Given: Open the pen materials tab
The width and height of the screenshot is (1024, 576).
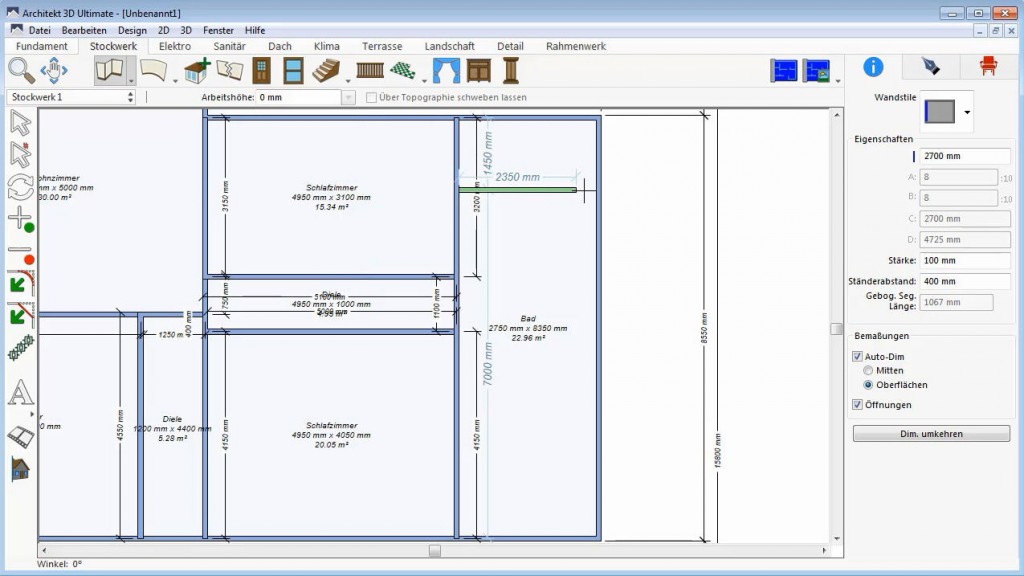Looking at the screenshot, I should tap(931, 67).
